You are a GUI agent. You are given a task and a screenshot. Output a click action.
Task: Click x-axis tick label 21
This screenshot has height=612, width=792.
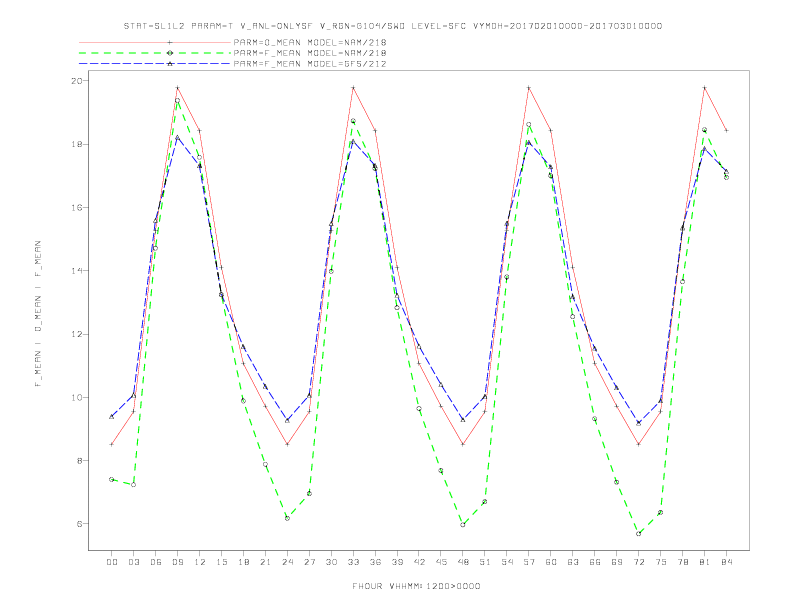[x=265, y=562]
